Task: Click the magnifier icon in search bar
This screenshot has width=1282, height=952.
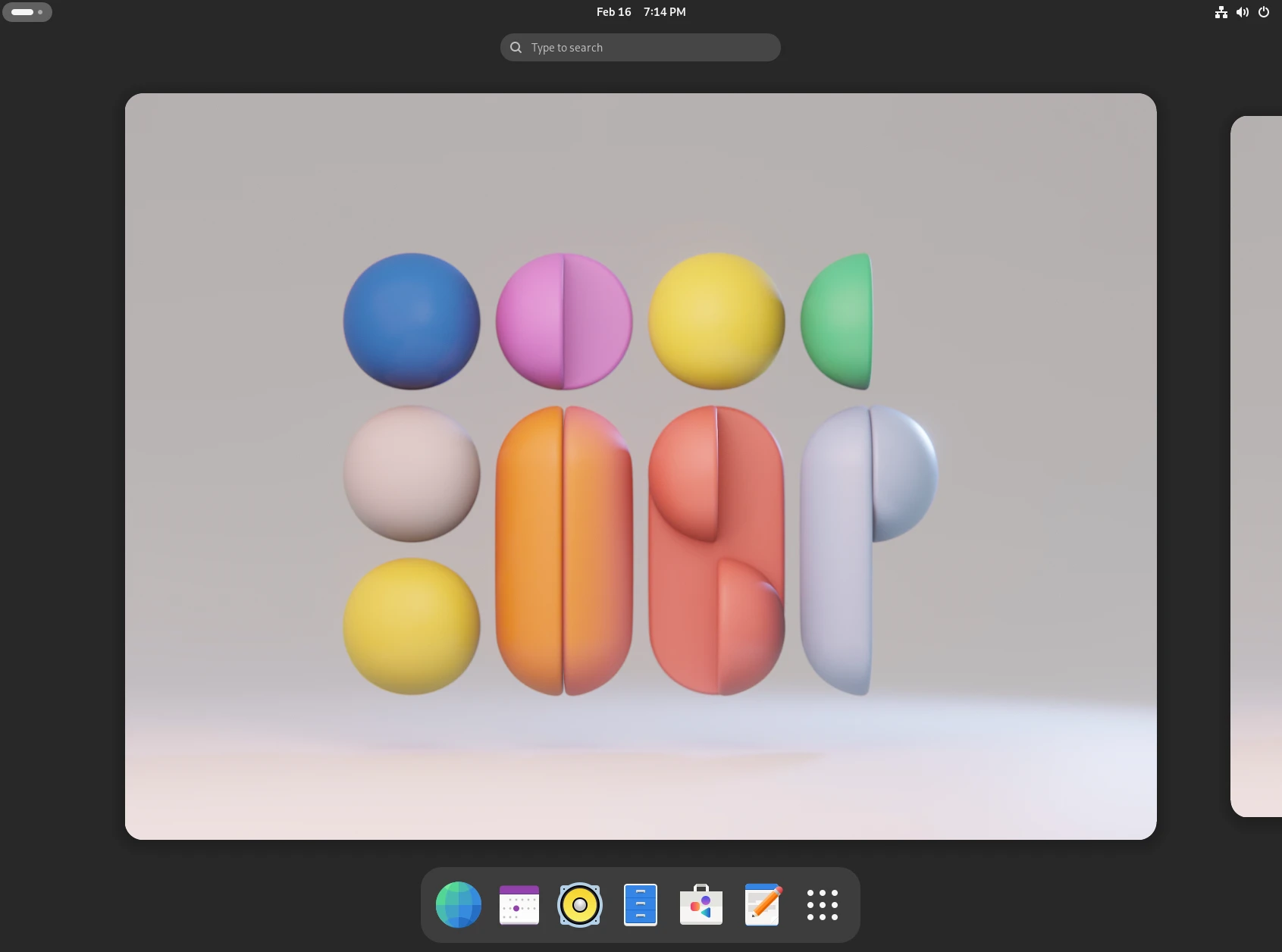Action: click(516, 48)
